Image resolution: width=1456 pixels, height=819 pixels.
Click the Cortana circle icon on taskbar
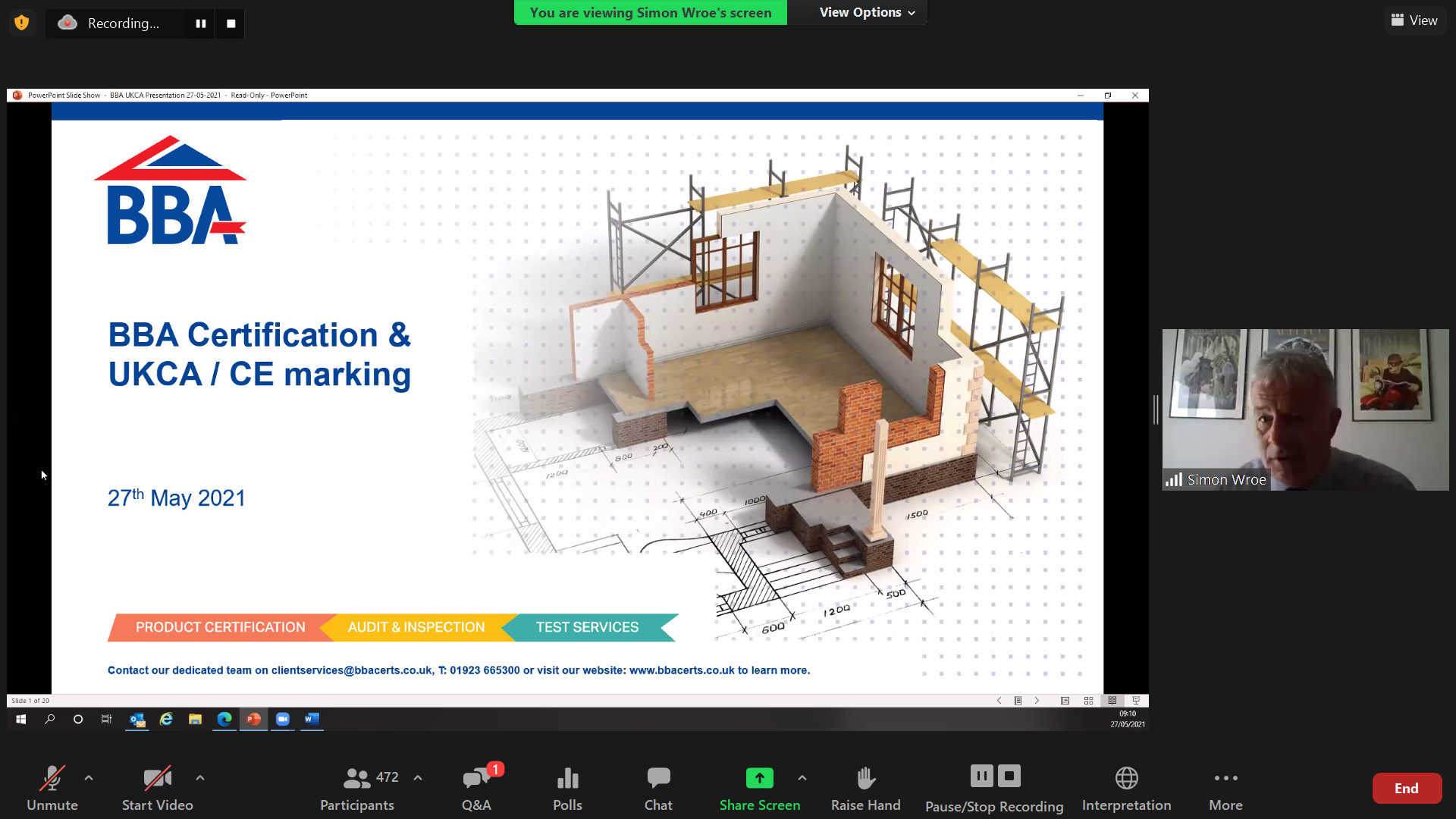(78, 719)
